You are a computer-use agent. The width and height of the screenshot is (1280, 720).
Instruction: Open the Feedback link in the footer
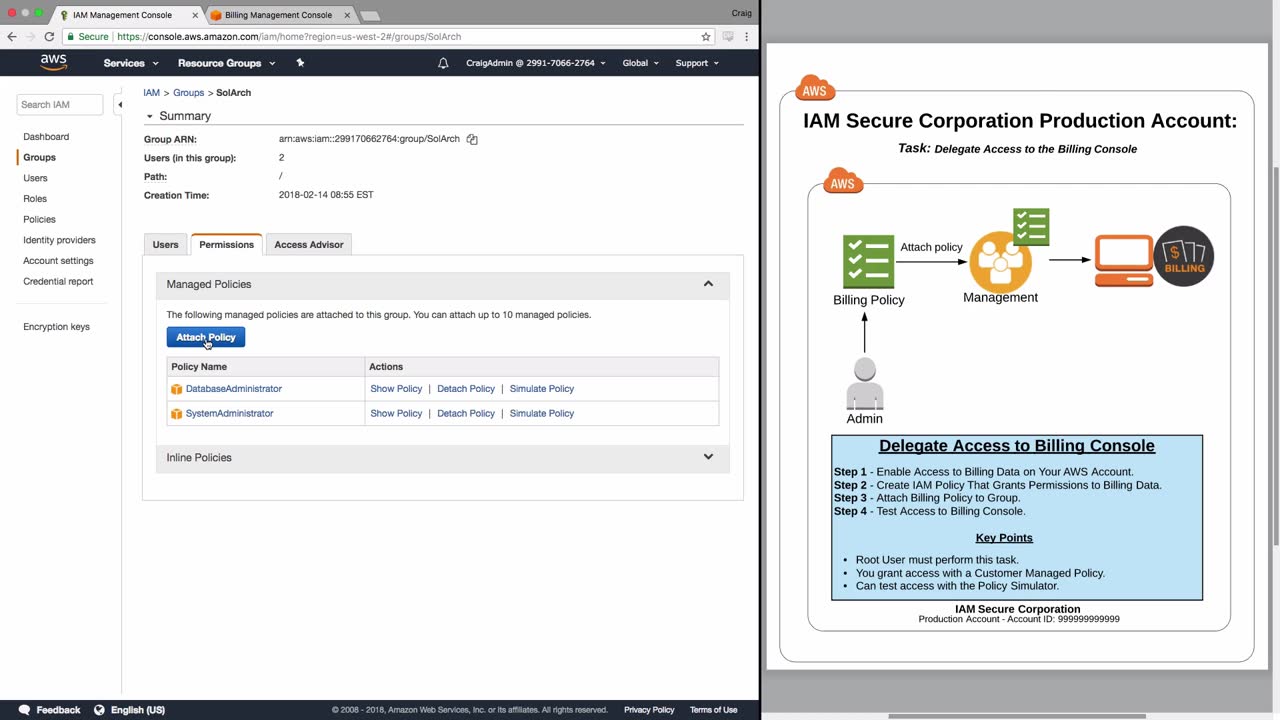pos(50,710)
